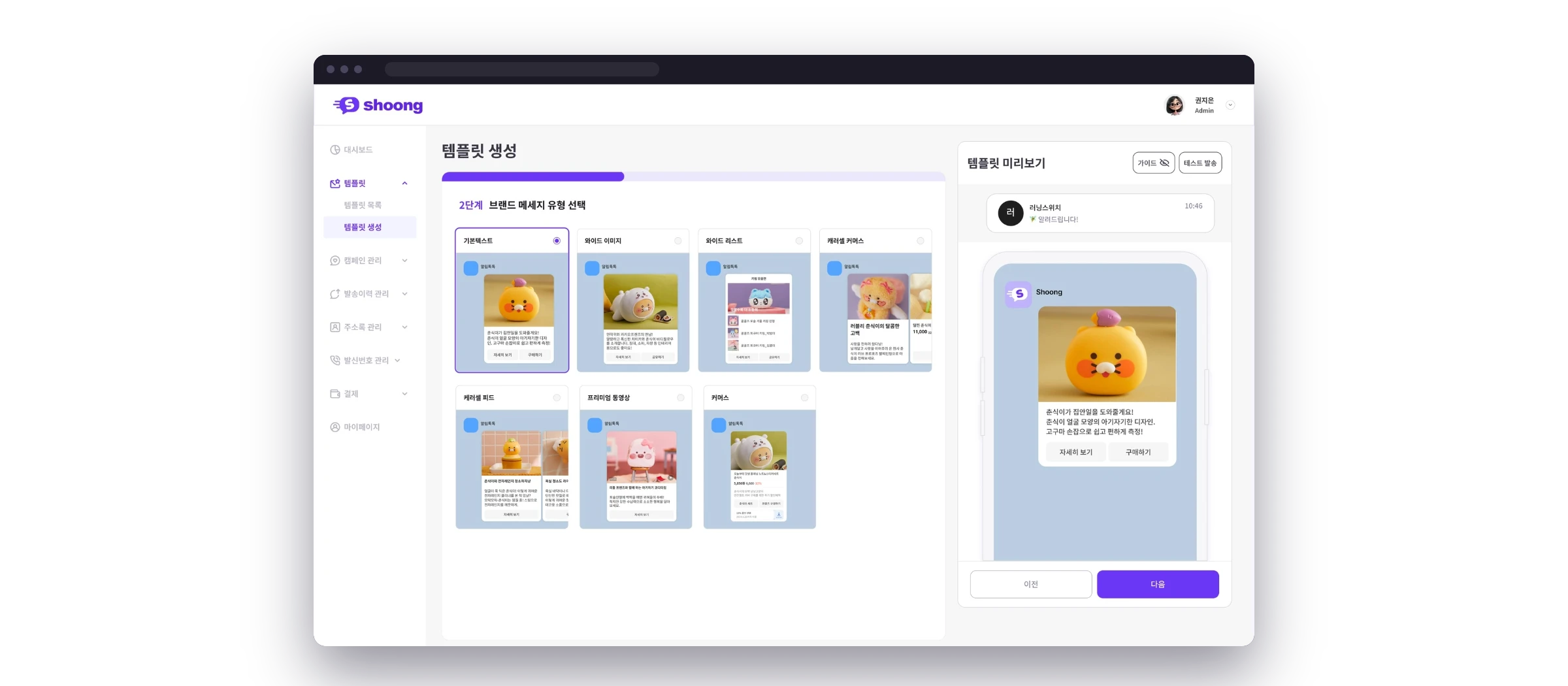Screen dimensions: 1568x686
Task: Click the 기본텍스트 template thumbnail
Action: (x=512, y=312)
